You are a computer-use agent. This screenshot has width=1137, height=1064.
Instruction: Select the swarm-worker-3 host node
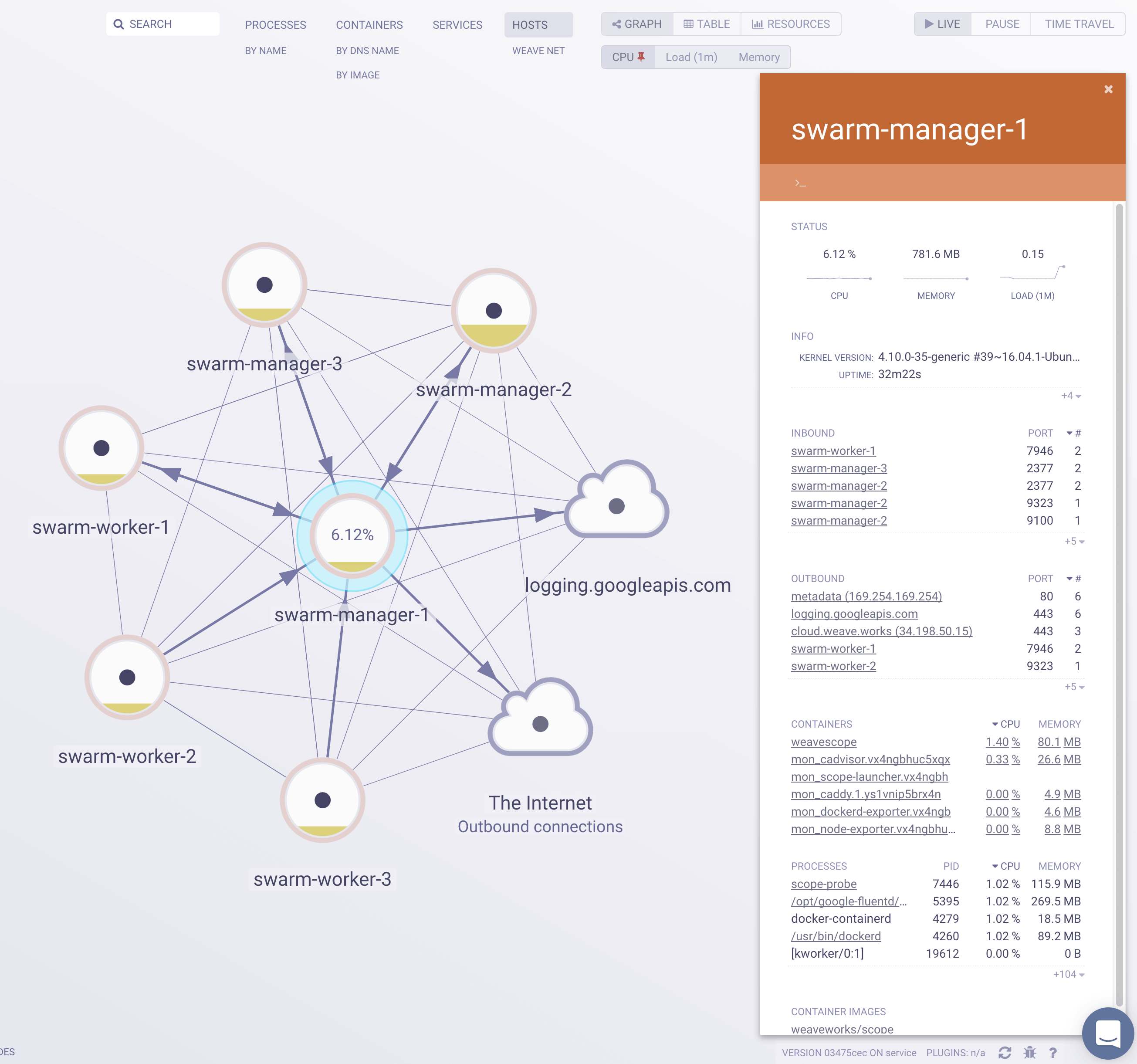point(322,800)
